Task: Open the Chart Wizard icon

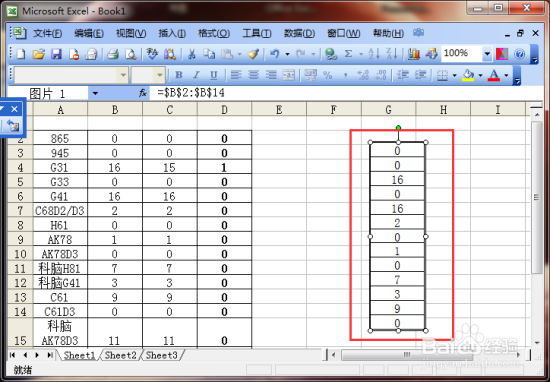Action: 414,54
